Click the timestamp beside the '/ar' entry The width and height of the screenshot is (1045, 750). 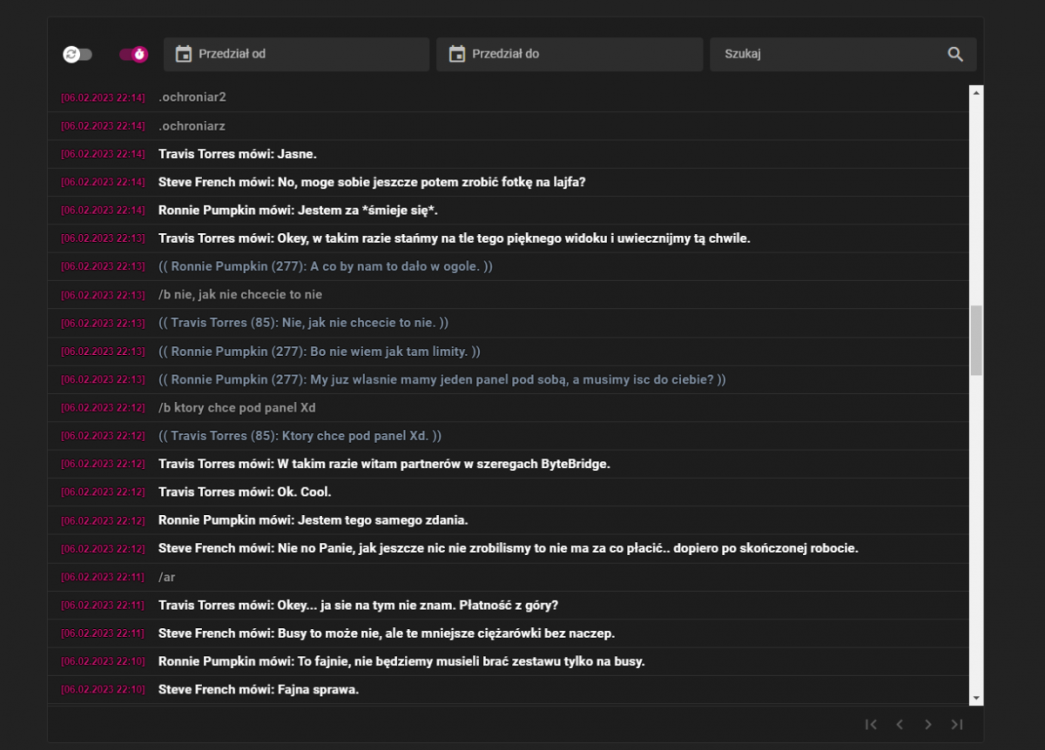[103, 577]
